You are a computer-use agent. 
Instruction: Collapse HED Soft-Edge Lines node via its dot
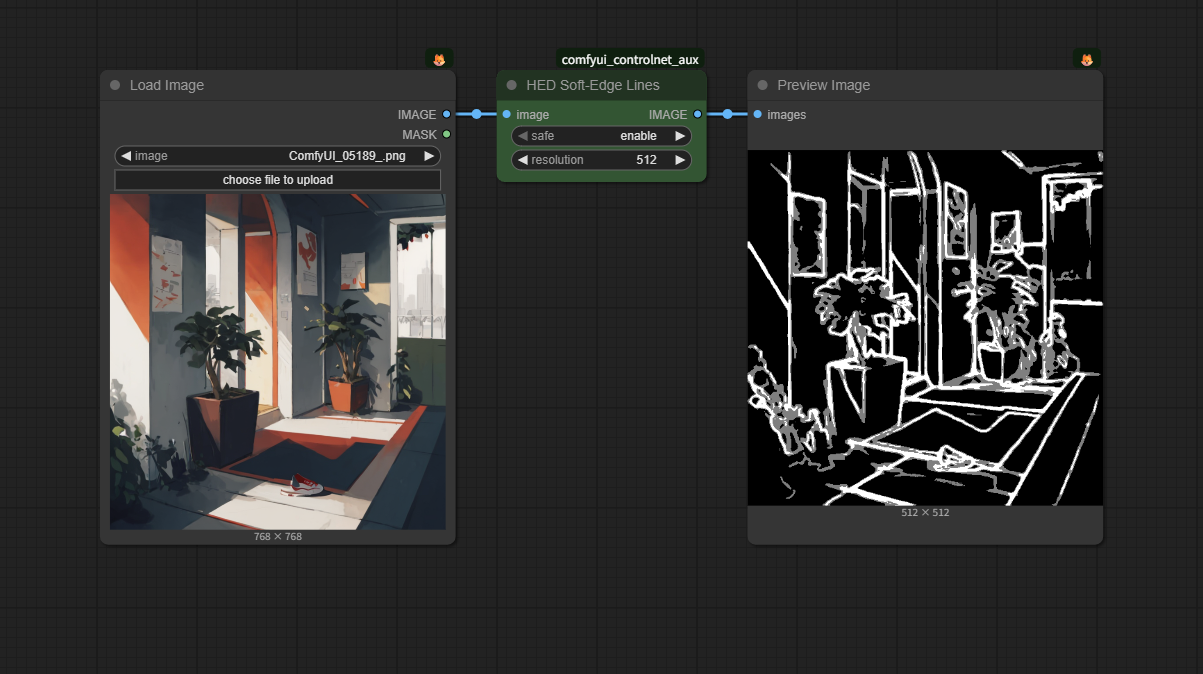coord(512,85)
